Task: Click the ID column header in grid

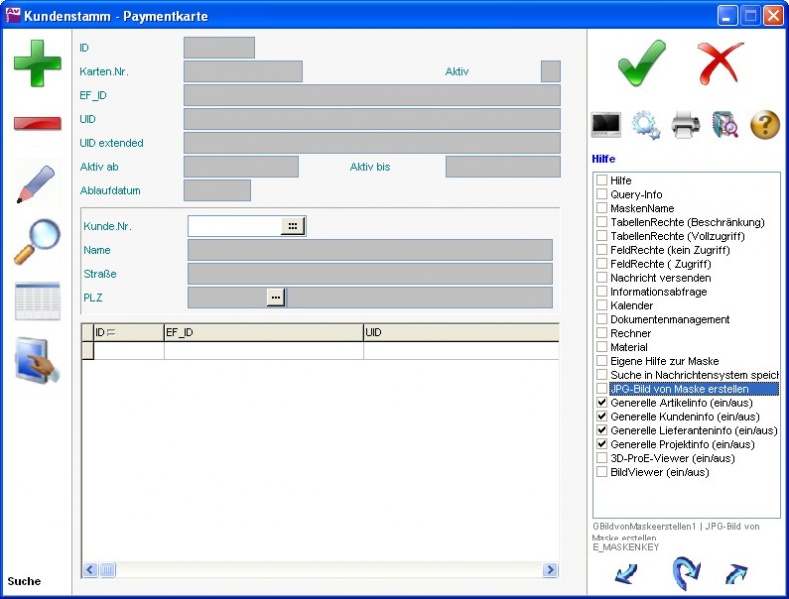Action: coord(127,331)
